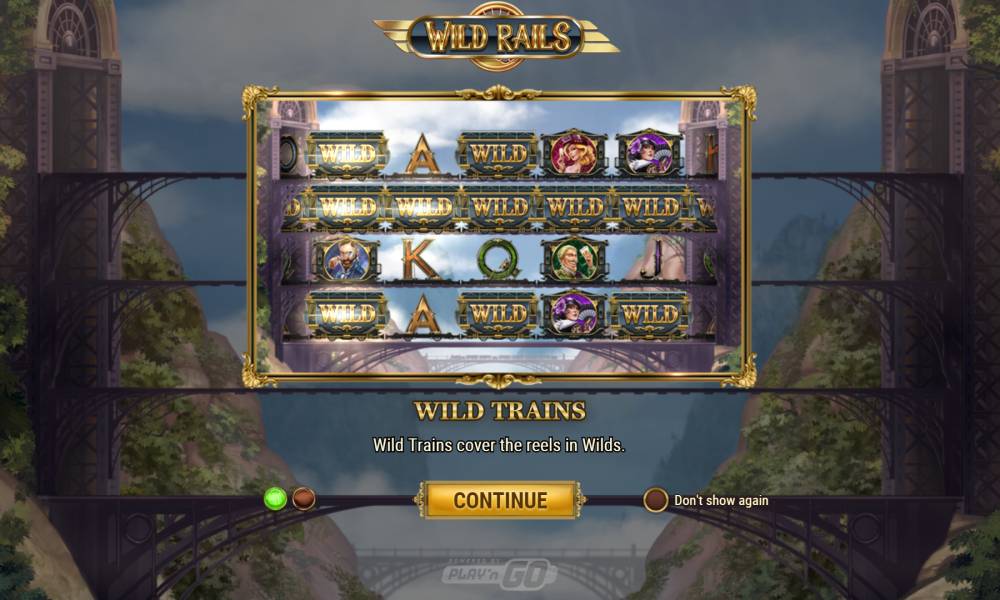1000x600 pixels.
Task: Switch to the brown second page dot
Action: pyautogui.click(x=304, y=499)
